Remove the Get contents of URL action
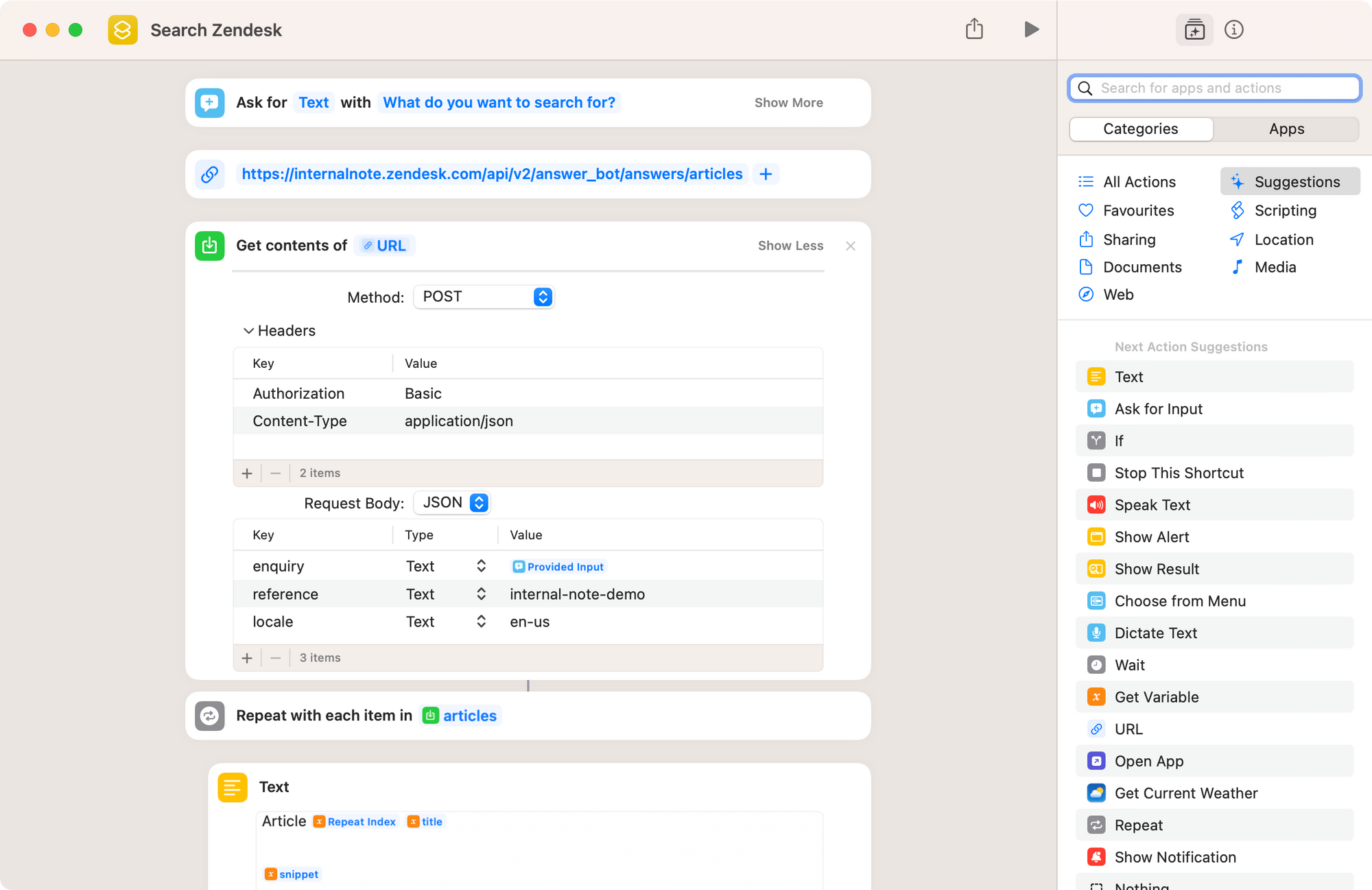This screenshot has width=1372, height=890. tap(851, 246)
